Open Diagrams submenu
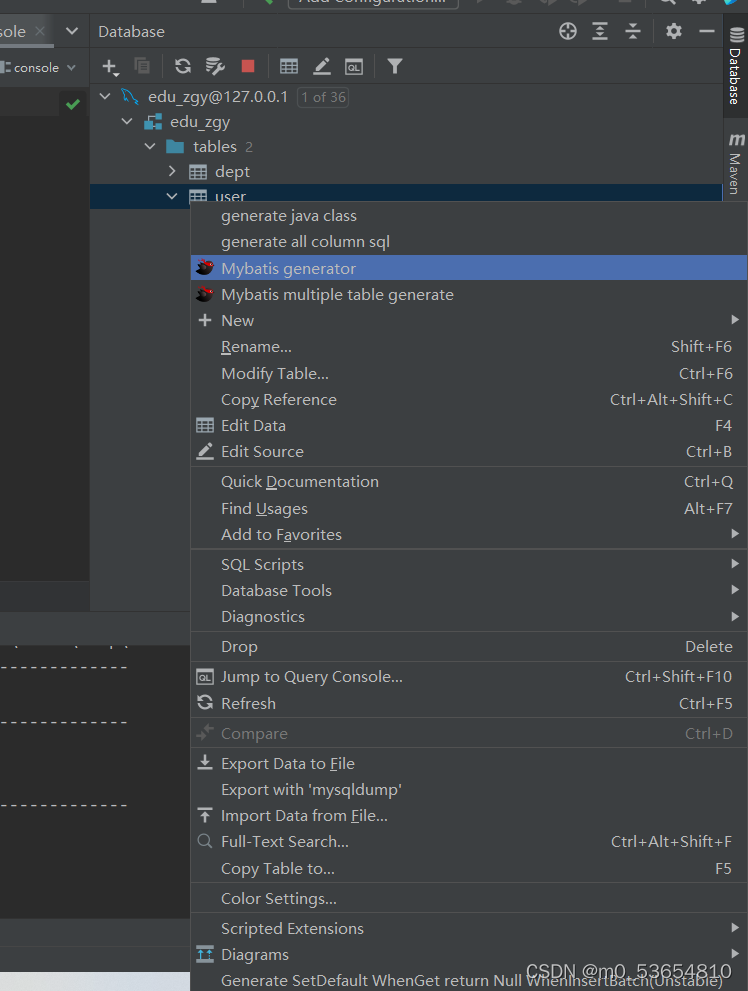 click(x=469, y=954)
